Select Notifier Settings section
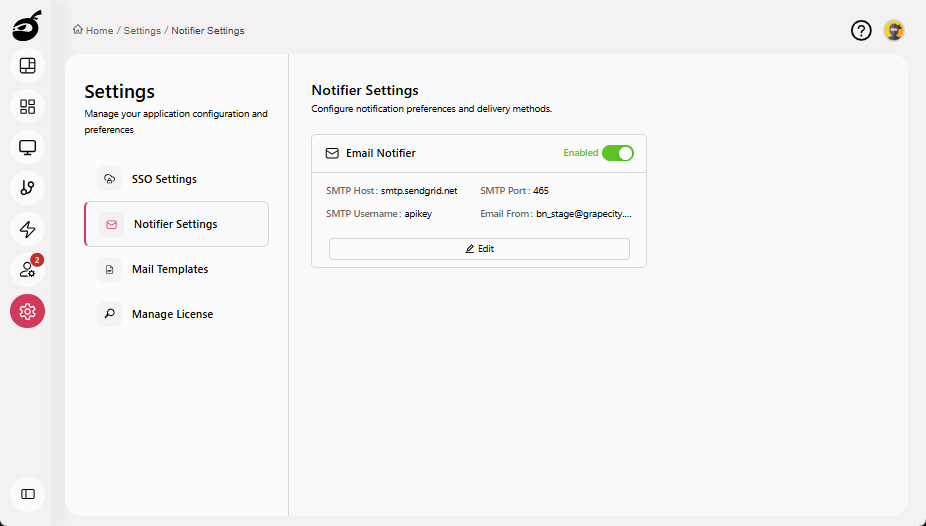The image size is (926, 526). (x=177, y=224)
